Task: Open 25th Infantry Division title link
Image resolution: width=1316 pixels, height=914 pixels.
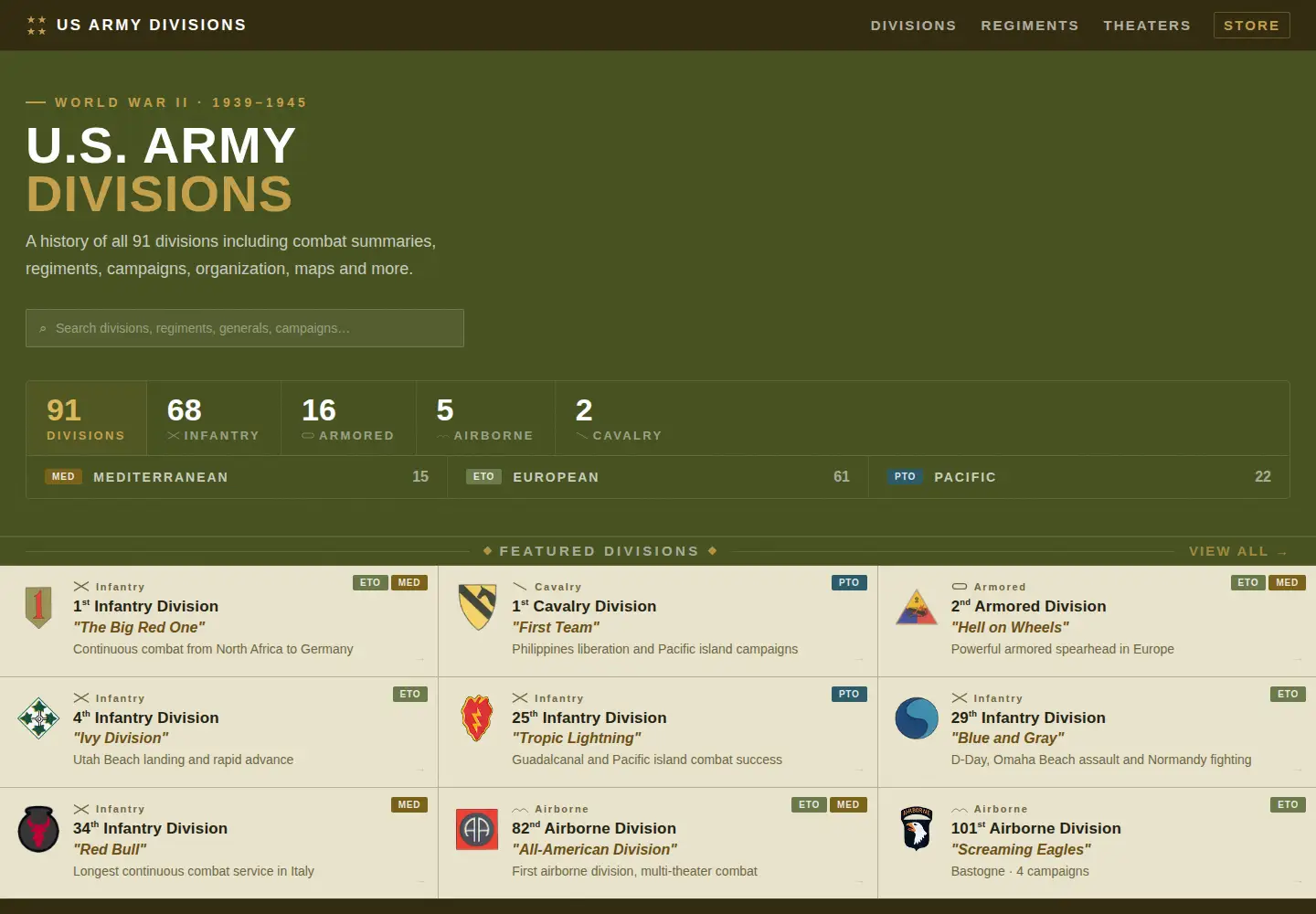Action: click(x=589, y=717)
